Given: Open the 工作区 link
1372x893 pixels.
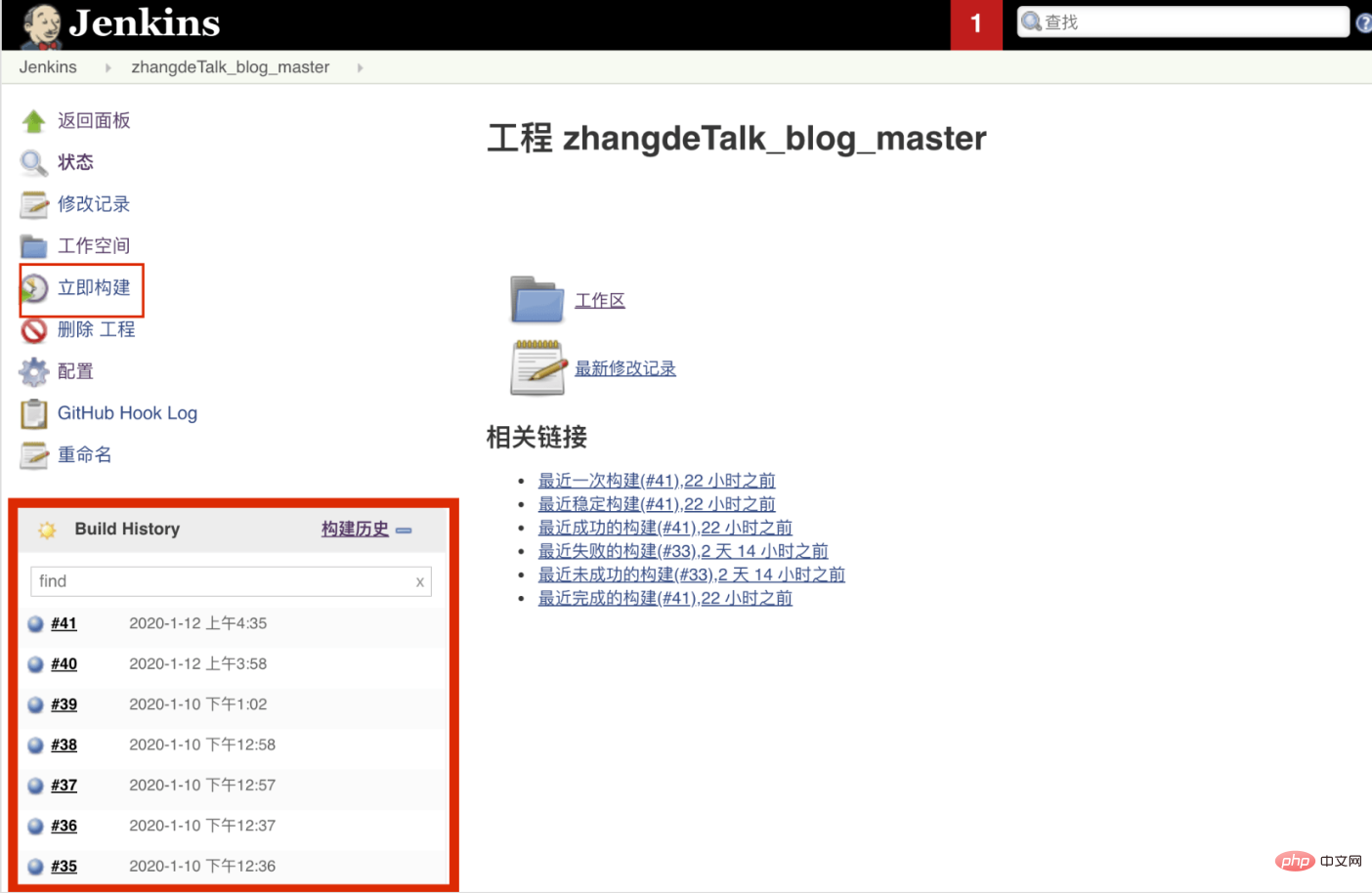Looking at the screenshot, I should click(600, 301).
